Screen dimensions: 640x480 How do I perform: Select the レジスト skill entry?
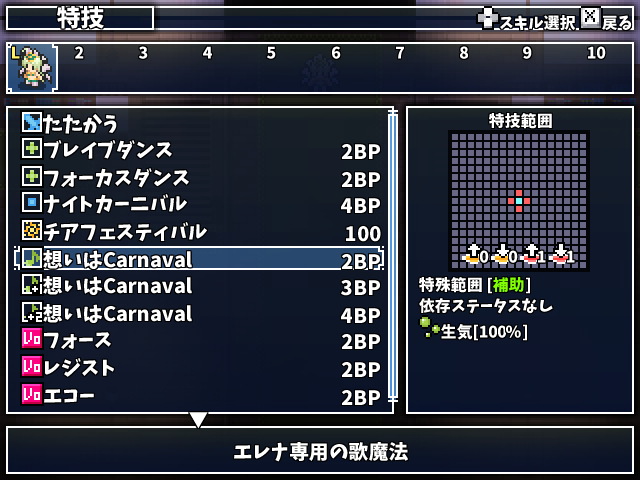(199, 368)
